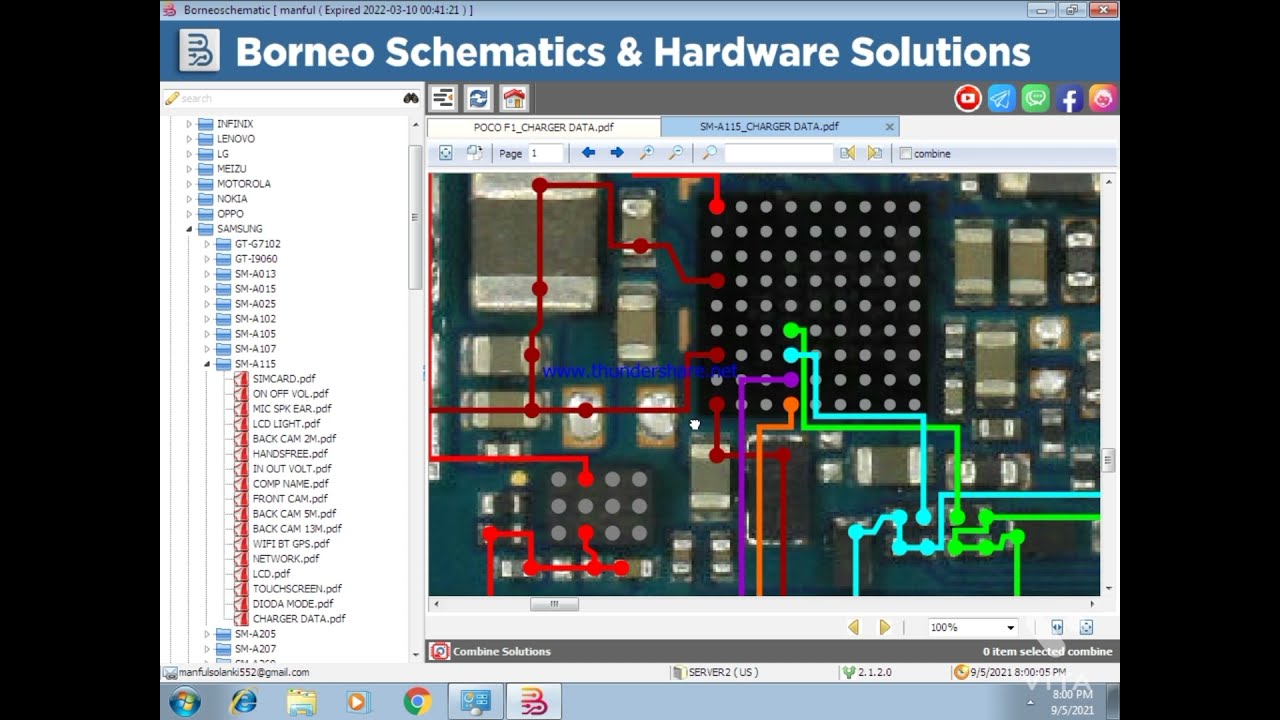Click the zoom out magnifier icon
Screen dimensions: 1280x720
pyautogui.click(x=676, y=153)
